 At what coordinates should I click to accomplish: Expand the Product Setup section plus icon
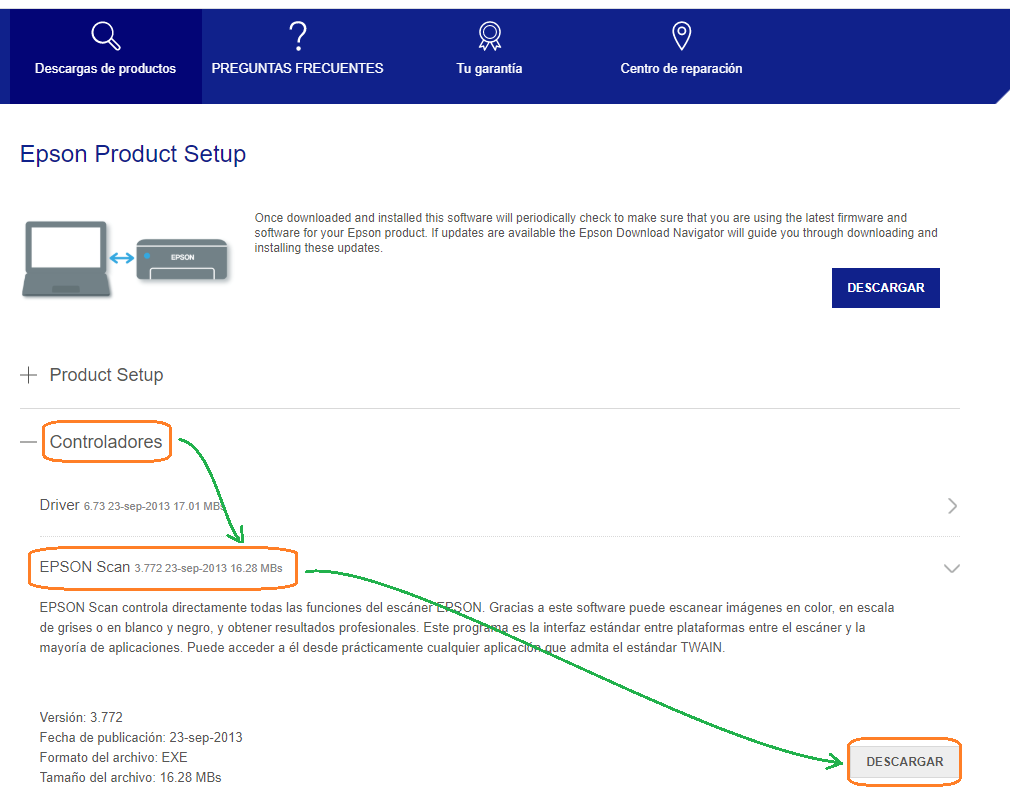point(28,375)
